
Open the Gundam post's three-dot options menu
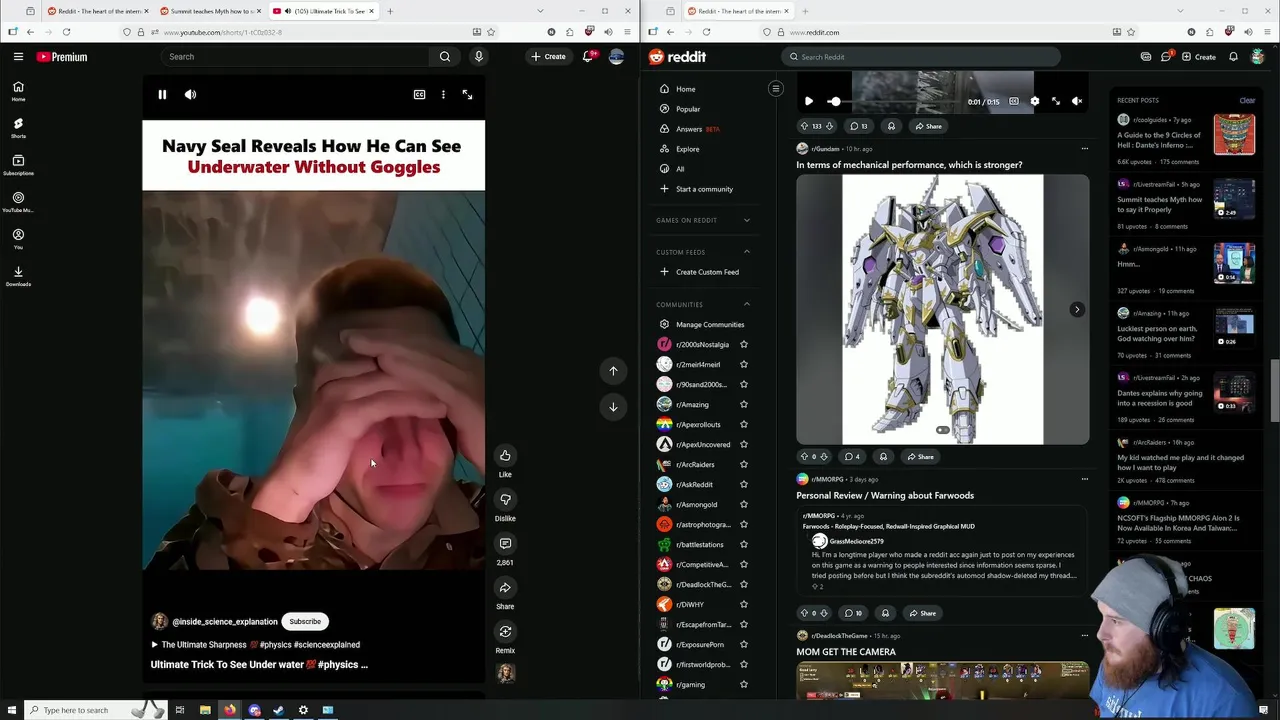(x=1084, y=149)
